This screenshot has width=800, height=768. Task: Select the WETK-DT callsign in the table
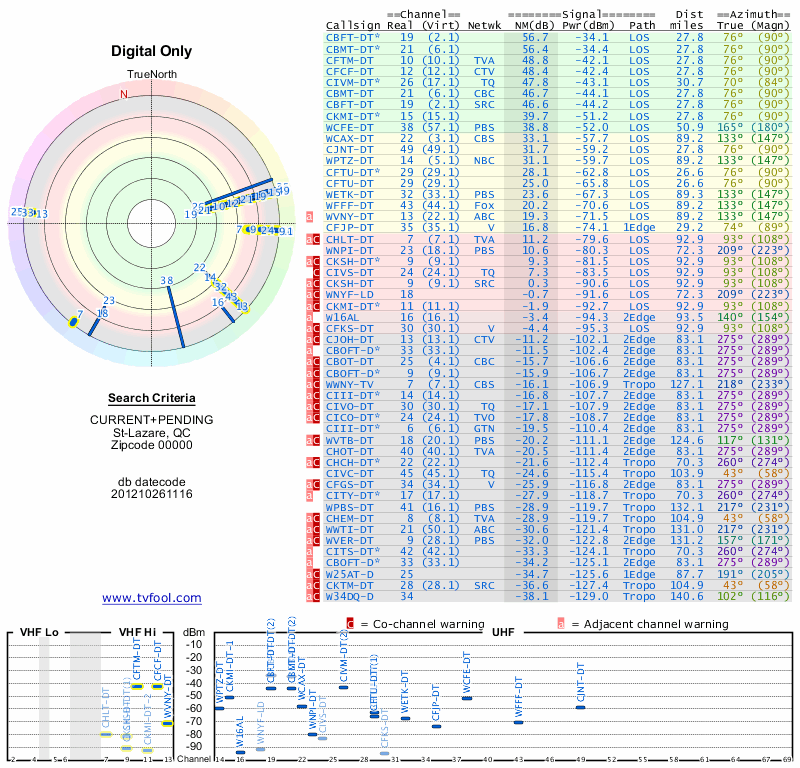pyautogui.click(x=350, y=194)
